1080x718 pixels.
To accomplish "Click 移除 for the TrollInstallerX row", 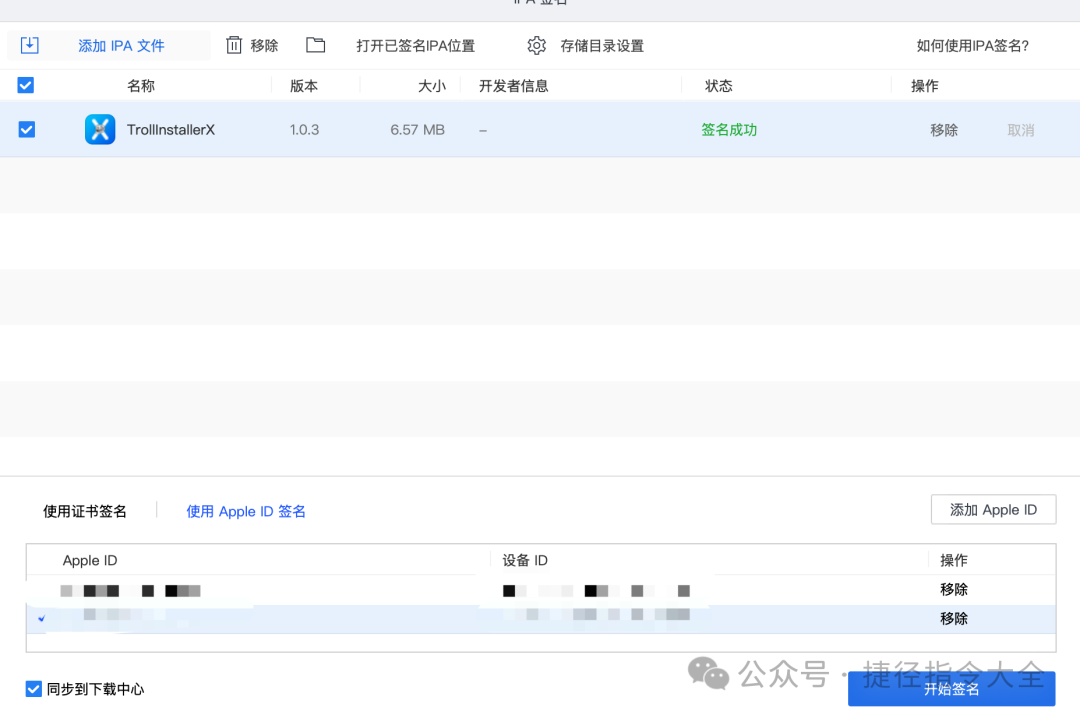I will (944, 130).
